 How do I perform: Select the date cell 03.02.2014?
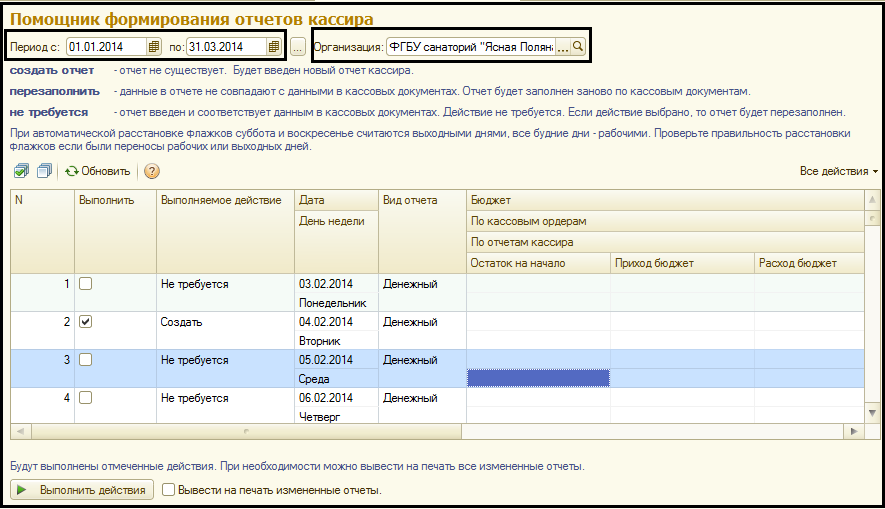[x=336, y=284]
